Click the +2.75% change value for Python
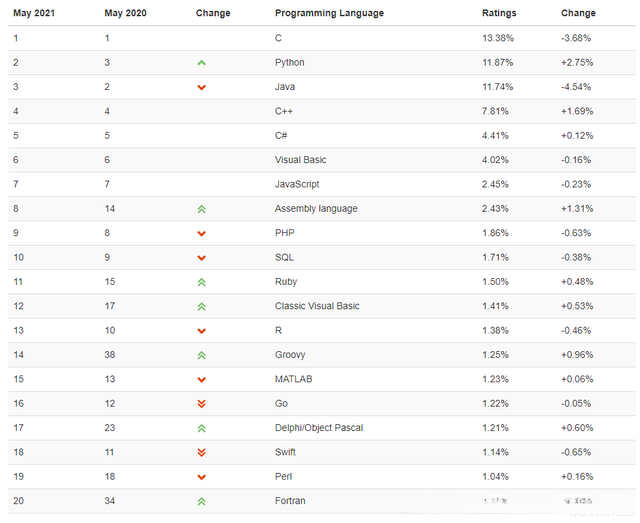This screenshot has width=640, height=523. pos(576,62)
